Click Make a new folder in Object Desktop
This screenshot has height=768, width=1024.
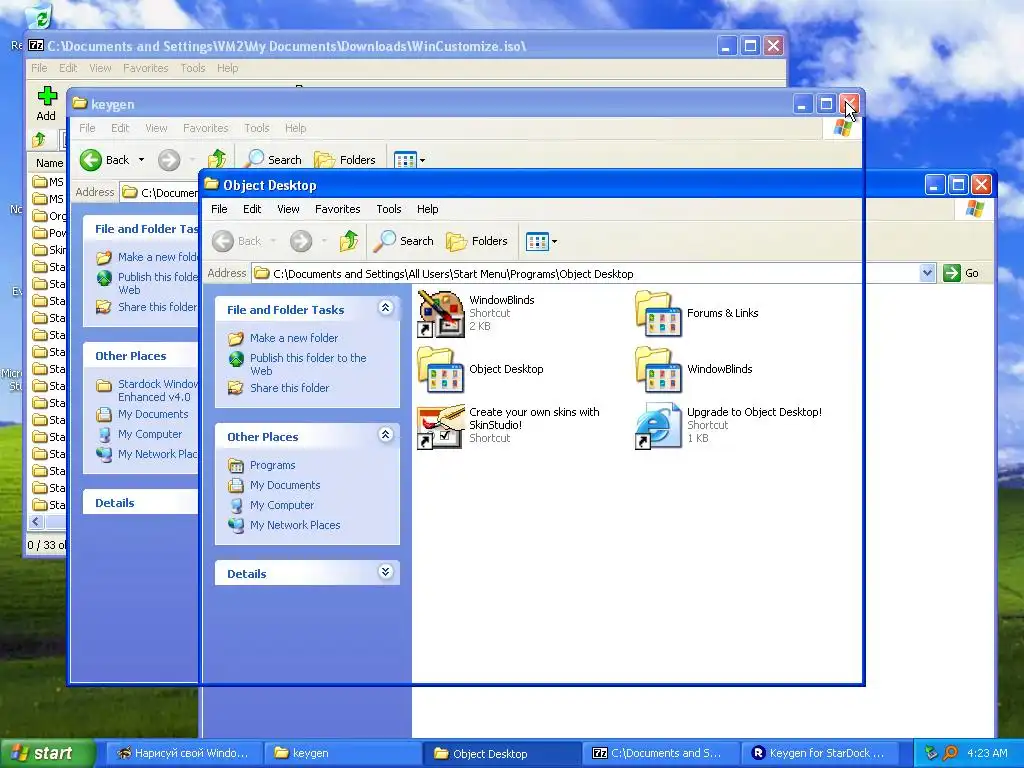point(294,338)
